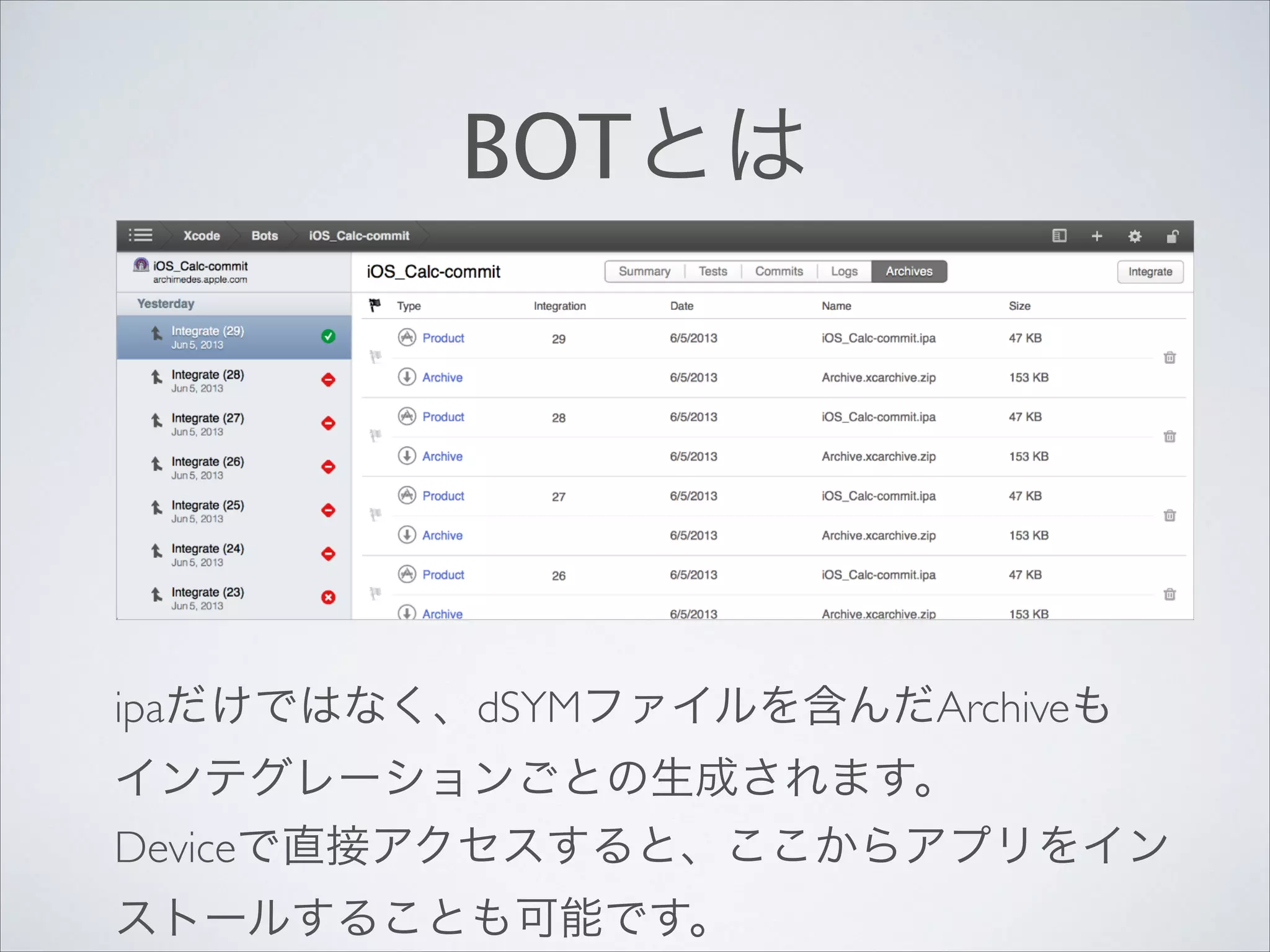Select Integrate (24) in the sidebar

click(x=234, y=554)
